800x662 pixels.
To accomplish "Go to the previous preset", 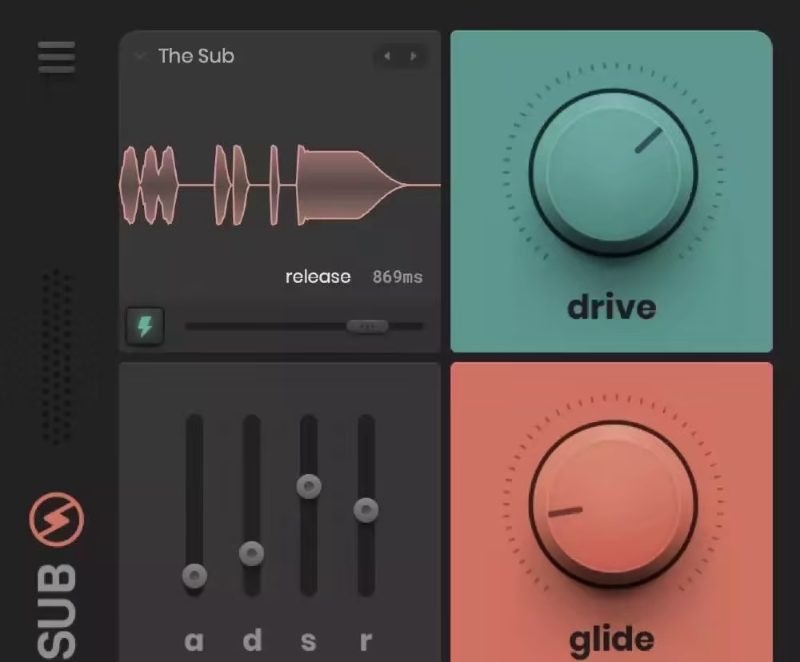I will pos(387,56).
